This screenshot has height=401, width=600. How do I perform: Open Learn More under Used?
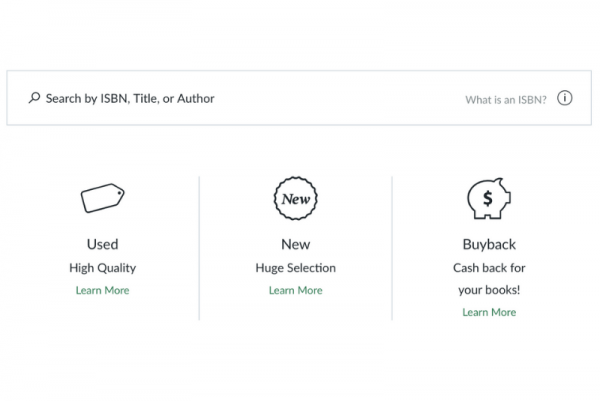(102, 290)
